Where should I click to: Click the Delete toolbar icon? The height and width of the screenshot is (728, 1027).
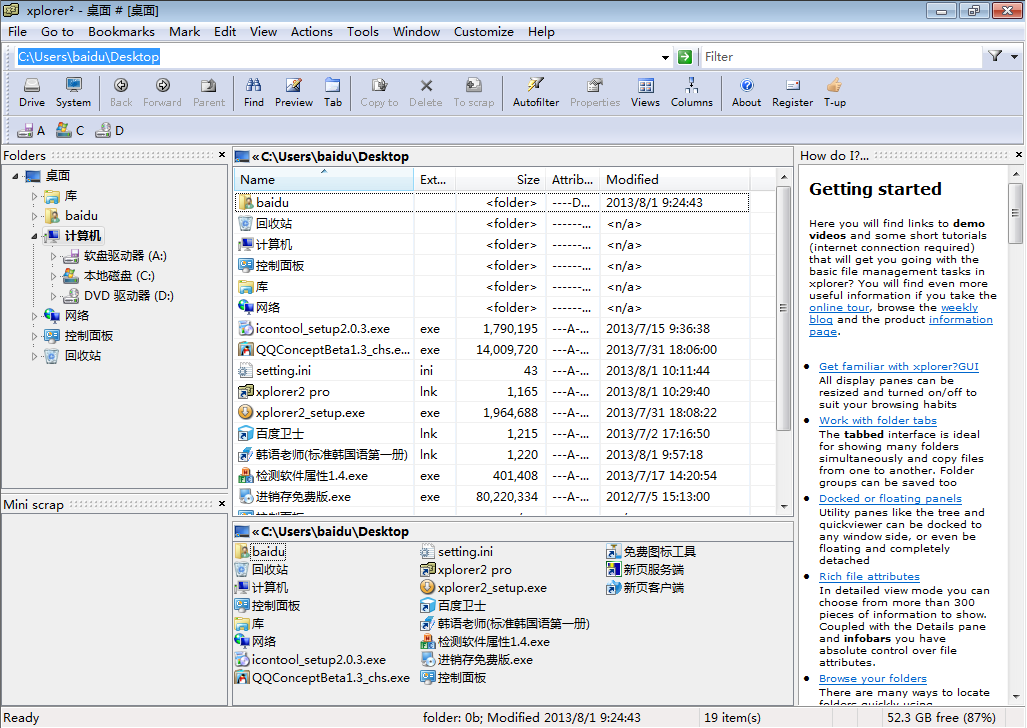coord(426,92)
